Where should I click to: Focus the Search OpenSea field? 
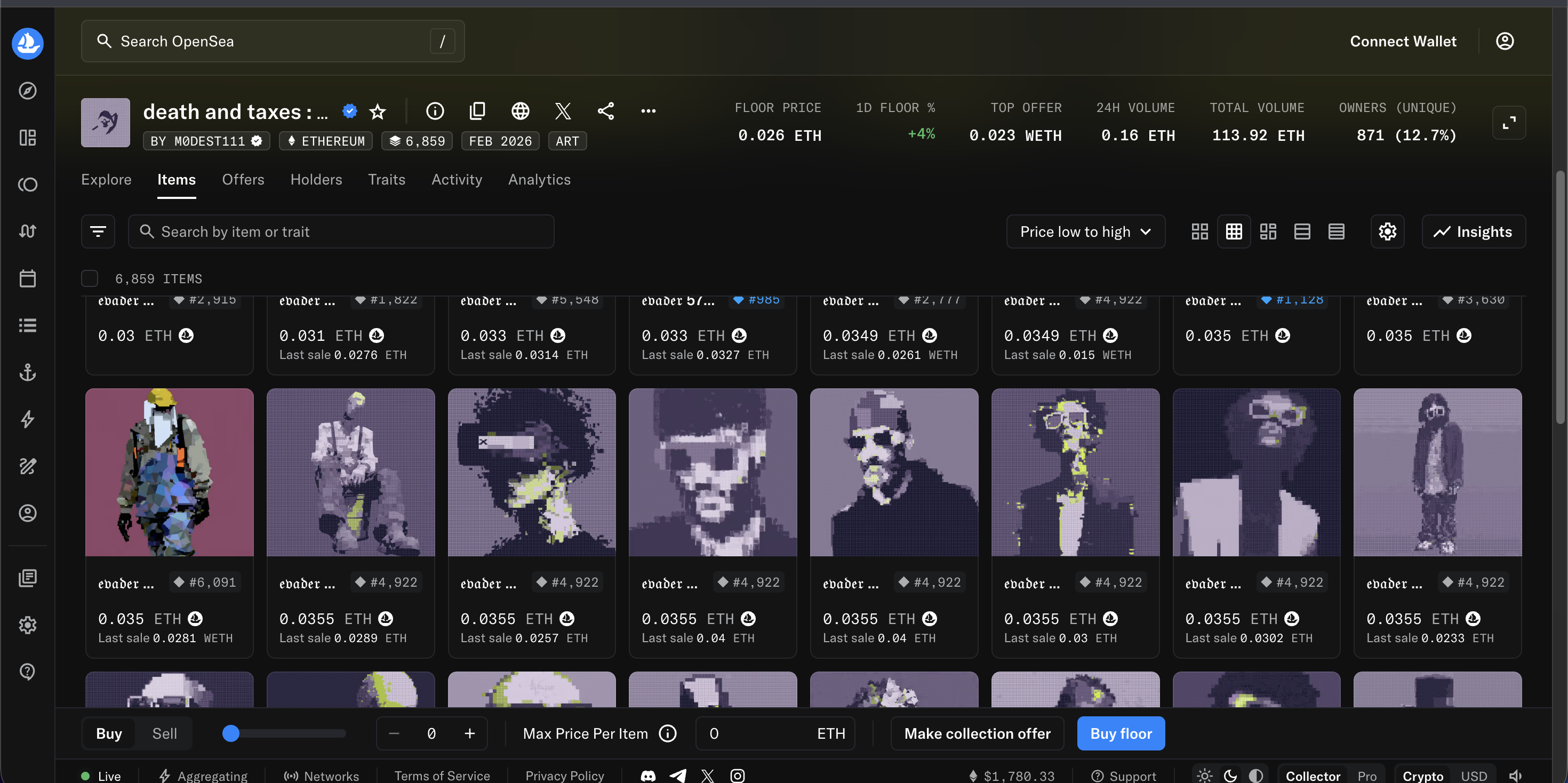[x=273, y=41]
